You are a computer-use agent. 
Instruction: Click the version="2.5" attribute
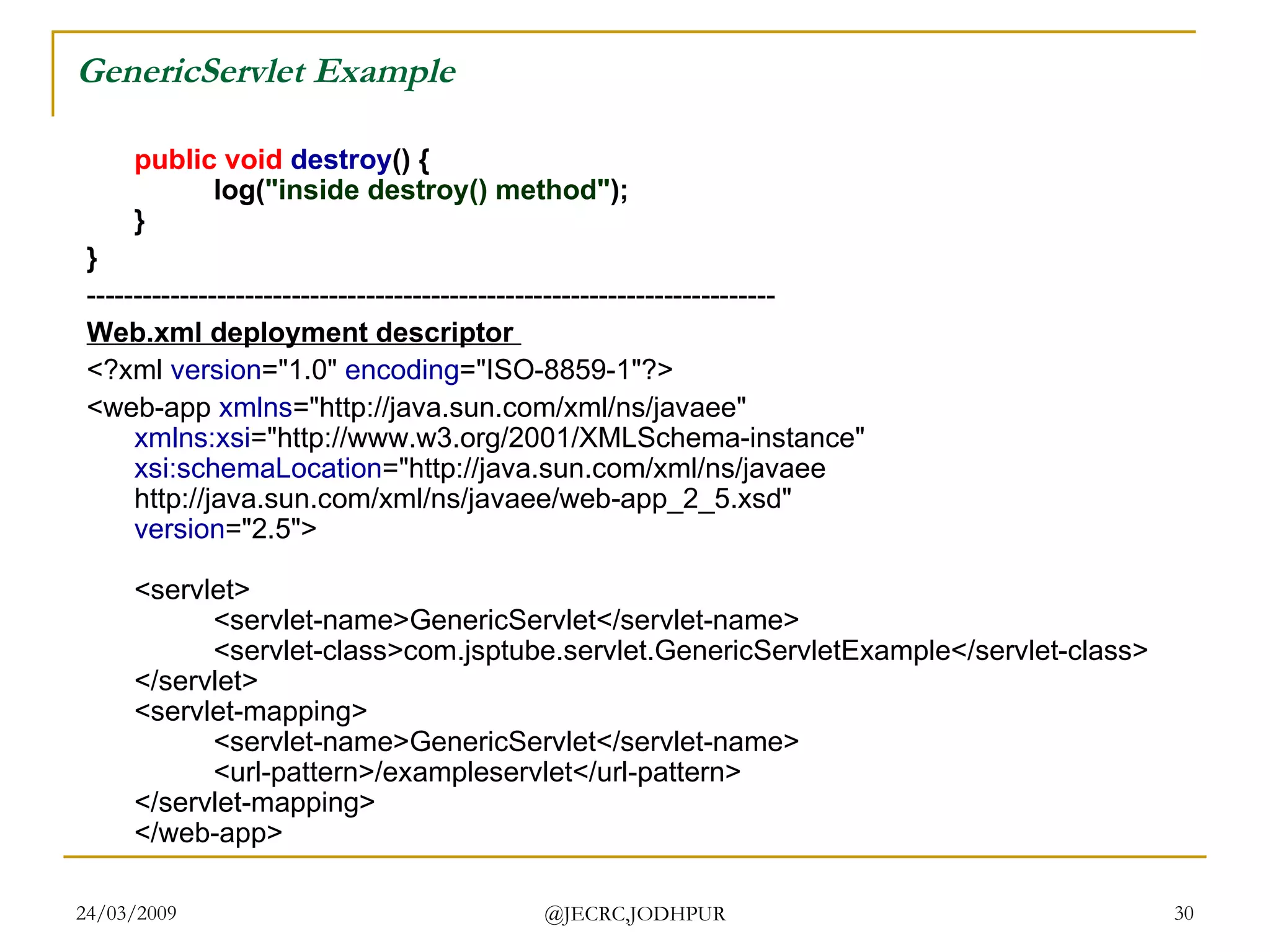tap(225, 529)
